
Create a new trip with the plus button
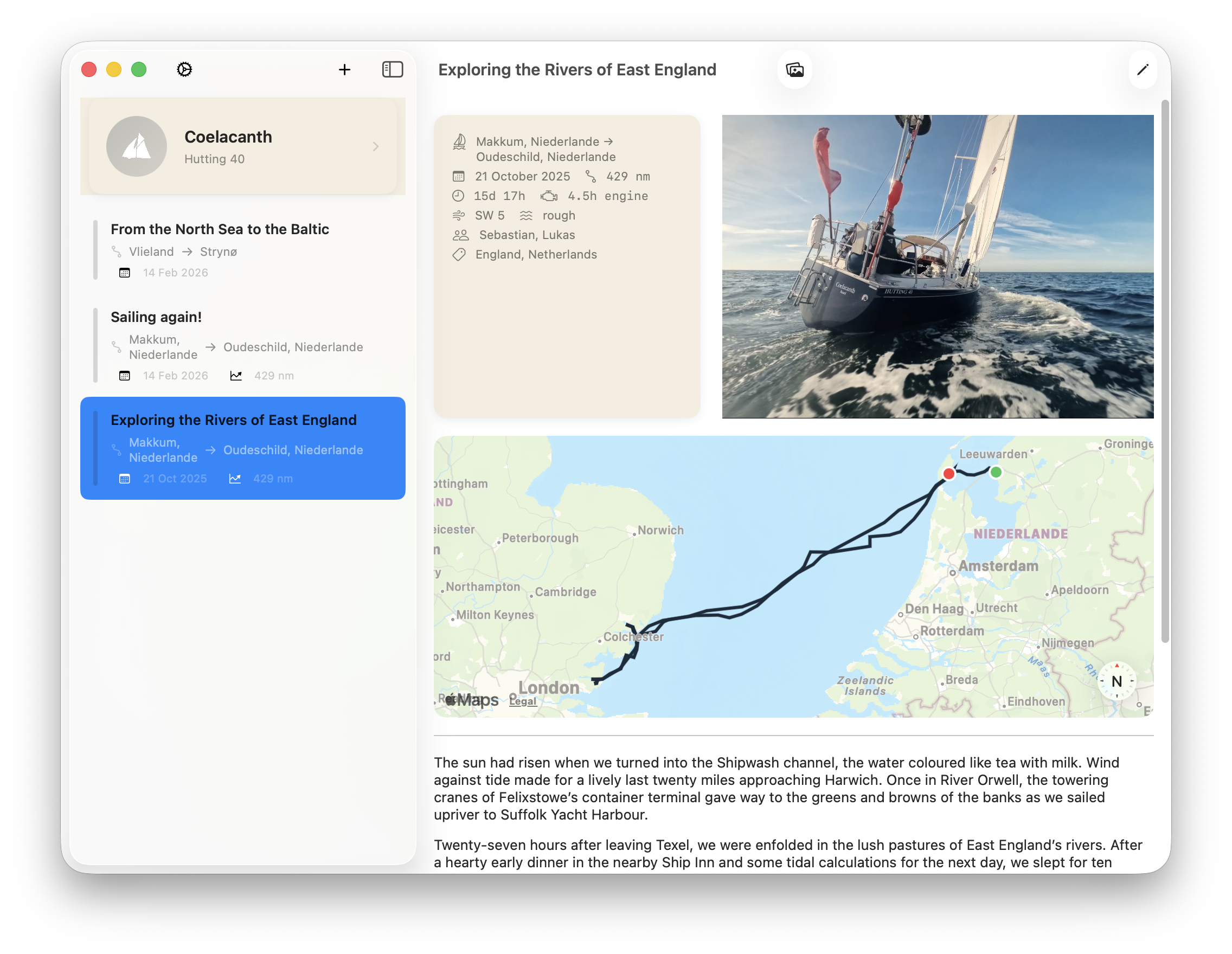pos(345,69)
